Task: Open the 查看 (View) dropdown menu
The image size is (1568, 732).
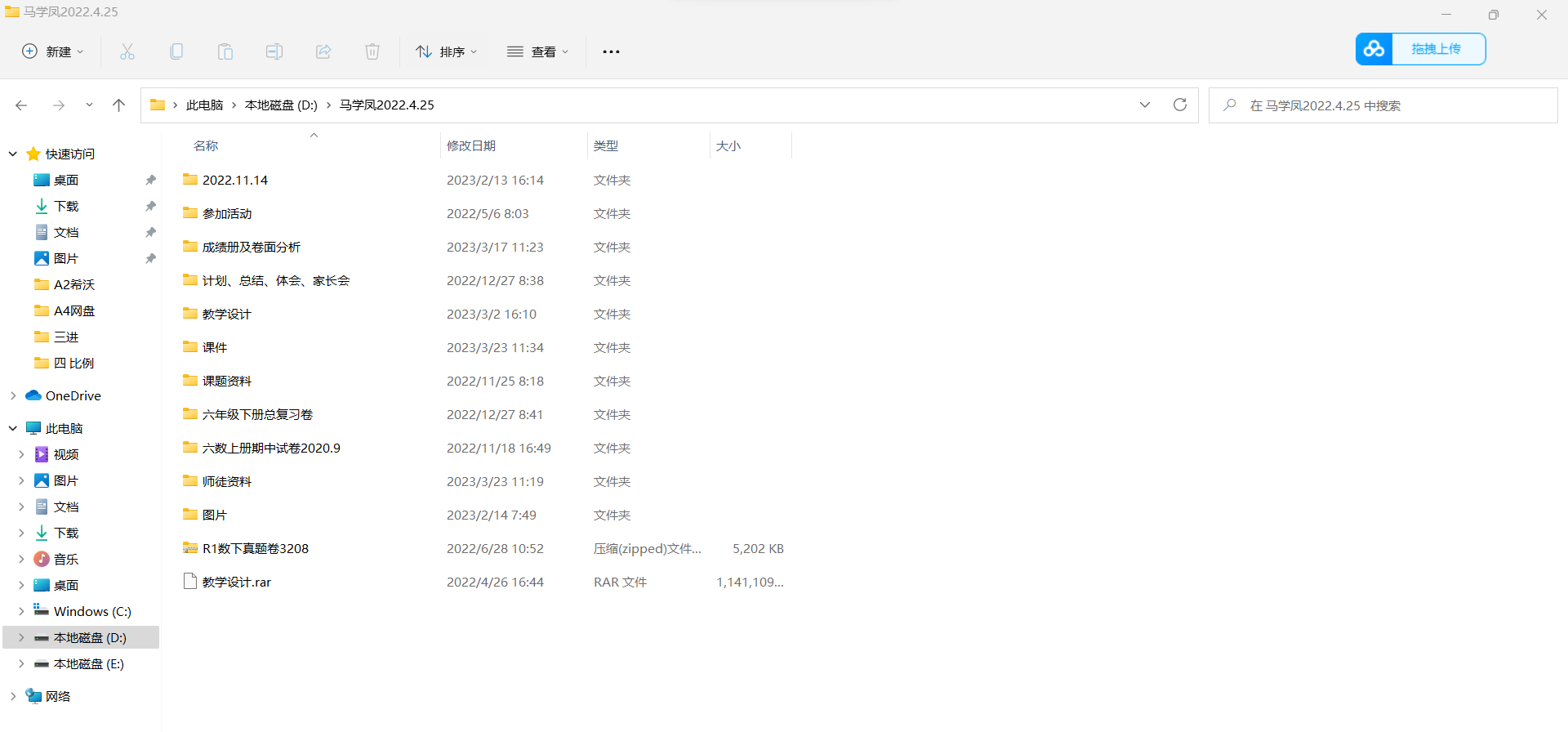Action: tap(537, 51)
